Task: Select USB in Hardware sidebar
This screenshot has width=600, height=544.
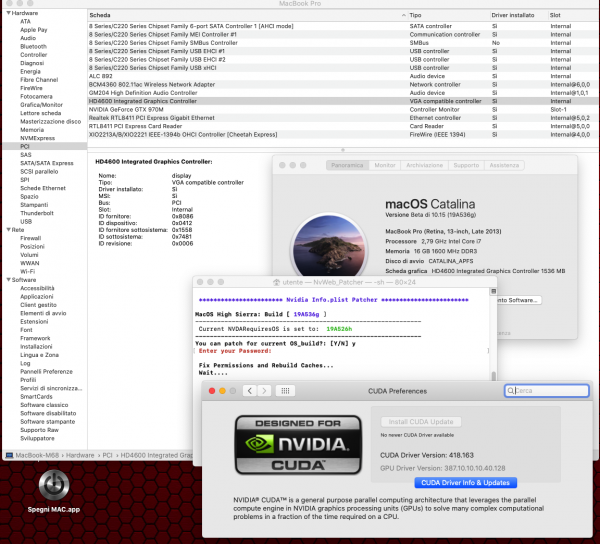Action: click(x=26, y=222)
